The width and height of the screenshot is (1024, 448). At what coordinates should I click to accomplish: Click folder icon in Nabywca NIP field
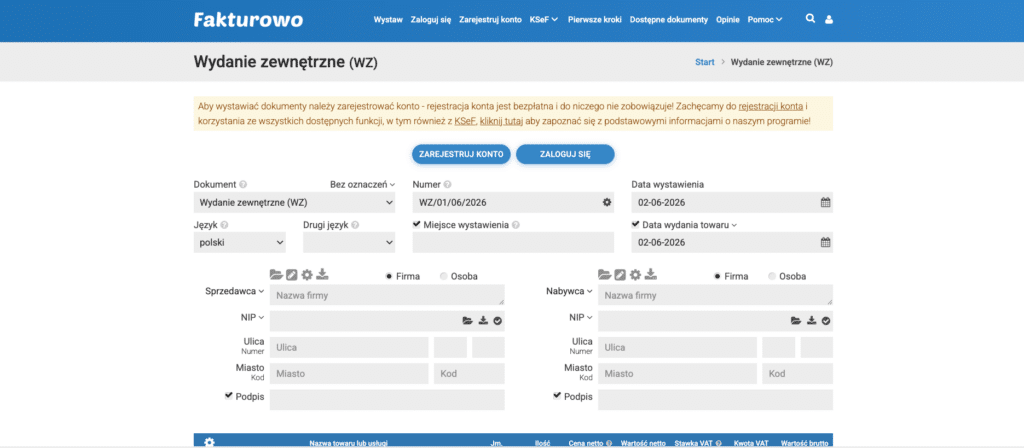point(795,321)
